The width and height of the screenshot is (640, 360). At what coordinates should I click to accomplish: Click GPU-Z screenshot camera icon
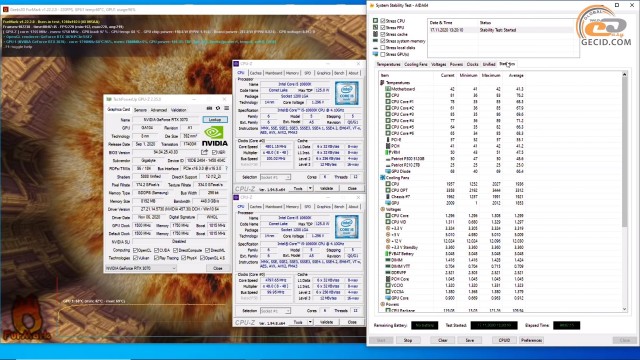[209, 109]
